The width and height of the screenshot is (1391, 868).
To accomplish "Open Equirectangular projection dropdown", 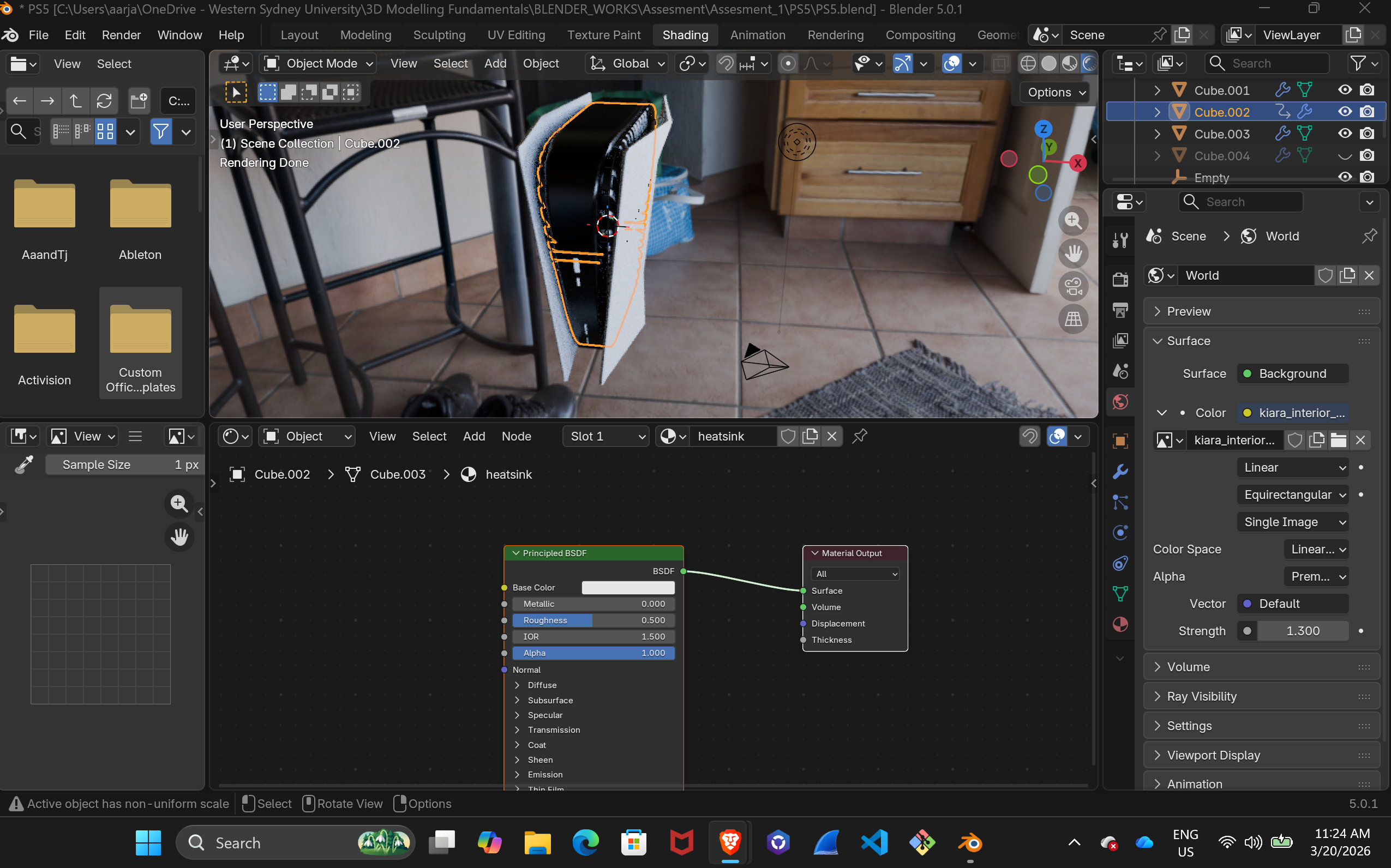I will (1292, 495).
